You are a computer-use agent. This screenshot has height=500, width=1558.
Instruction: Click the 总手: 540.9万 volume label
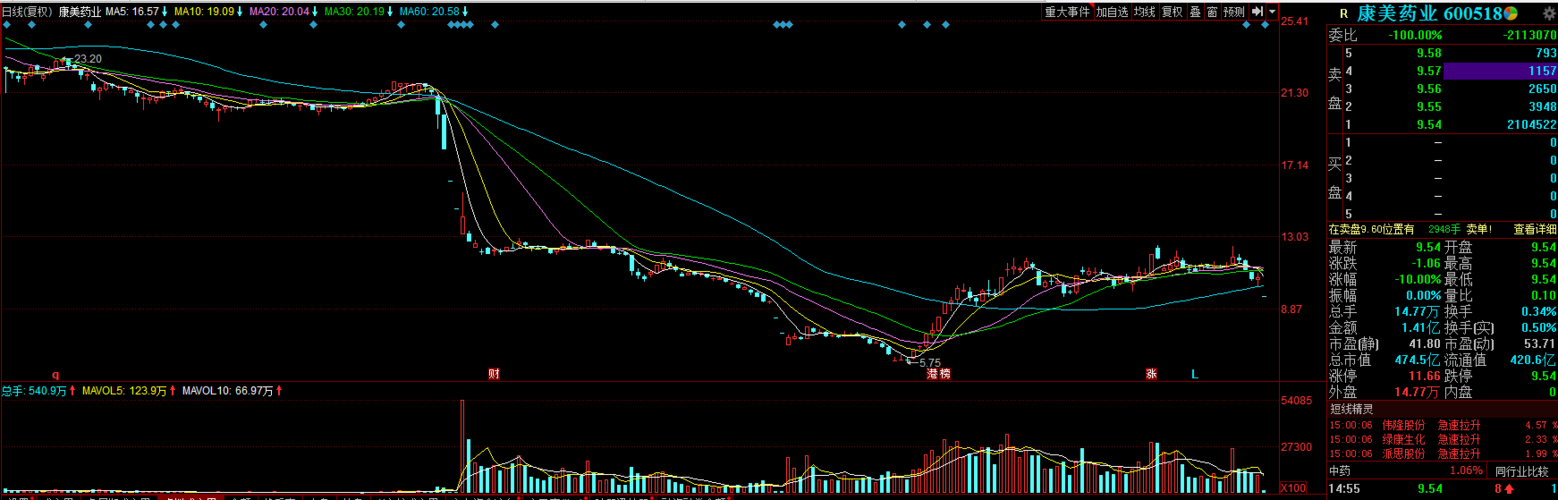pos(33,390)
